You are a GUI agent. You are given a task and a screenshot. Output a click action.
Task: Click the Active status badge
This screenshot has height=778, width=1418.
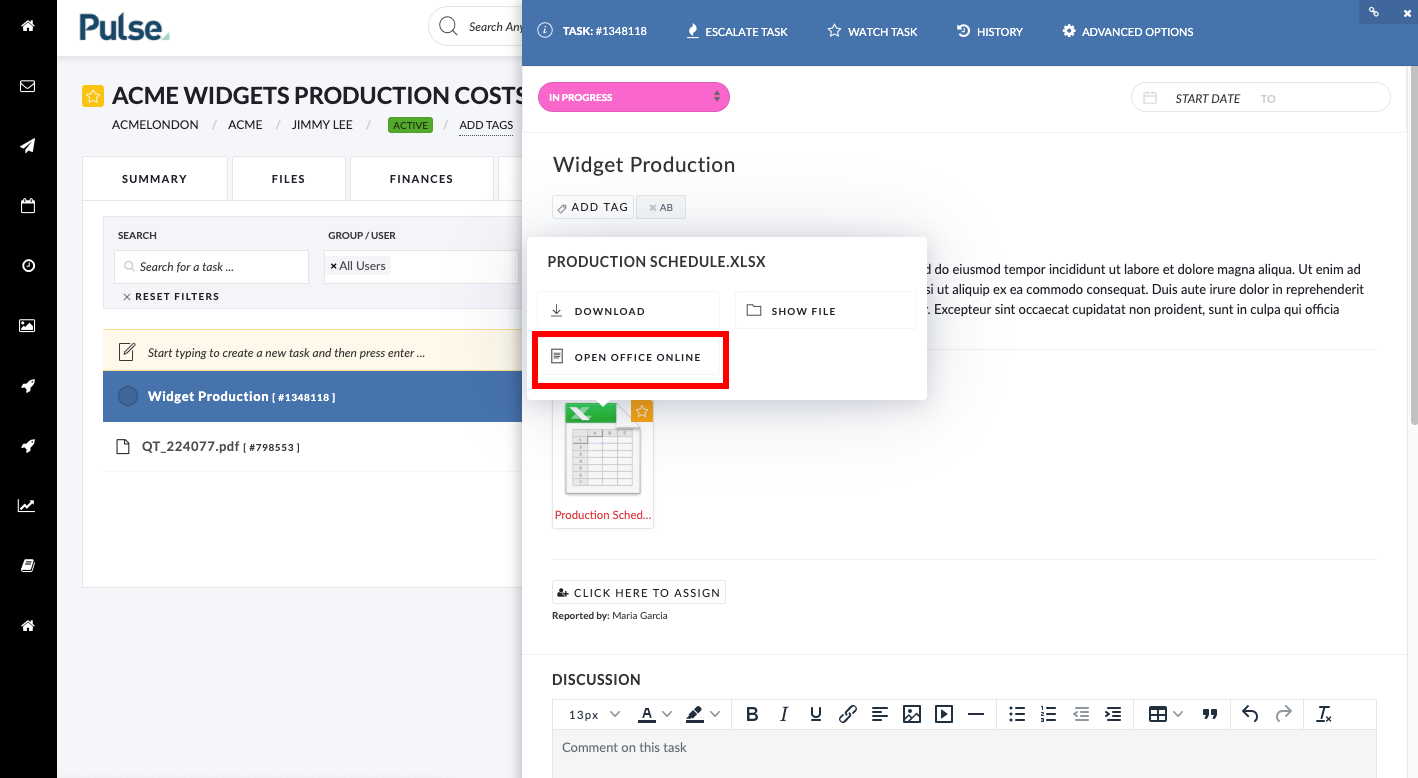tap(410, 125)
